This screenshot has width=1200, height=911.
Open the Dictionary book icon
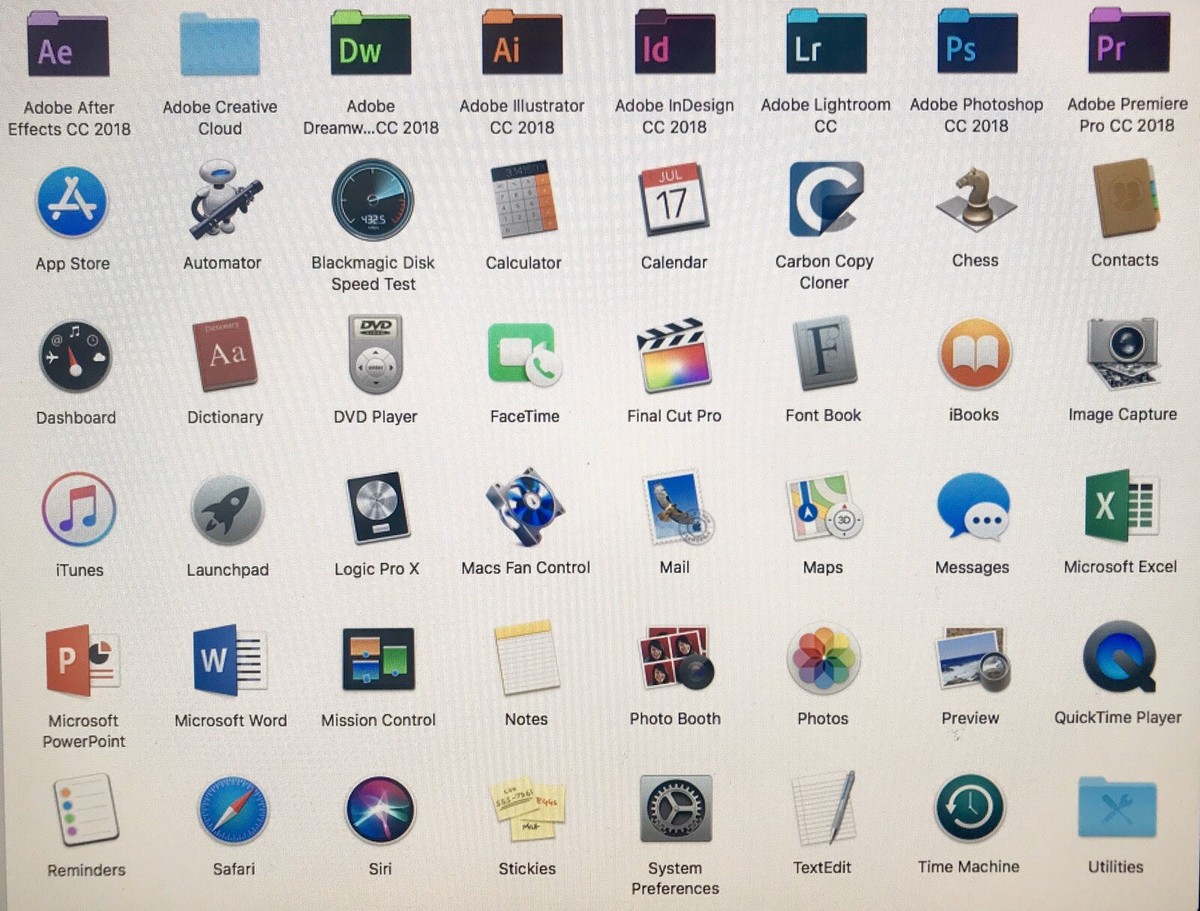pyautogui.click(x=225, y=354)
